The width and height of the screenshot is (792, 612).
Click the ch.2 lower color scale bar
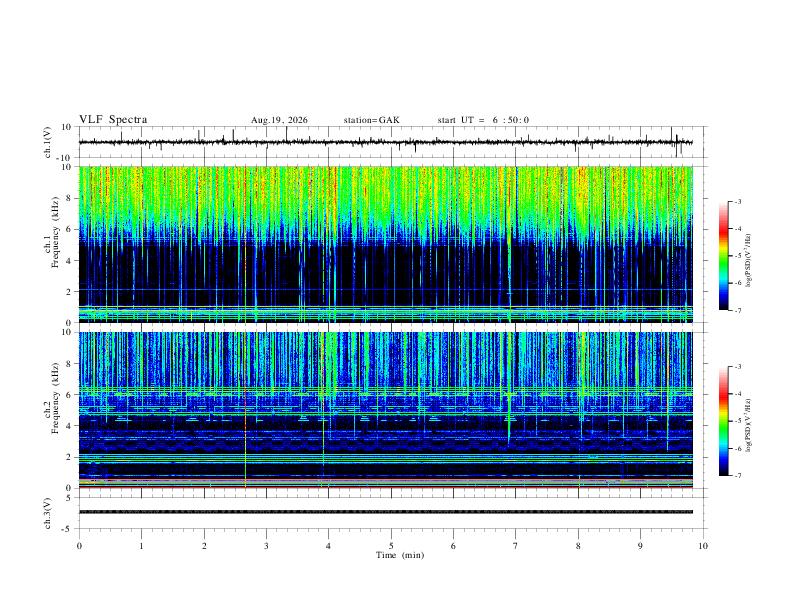click(x=723, y=421)
